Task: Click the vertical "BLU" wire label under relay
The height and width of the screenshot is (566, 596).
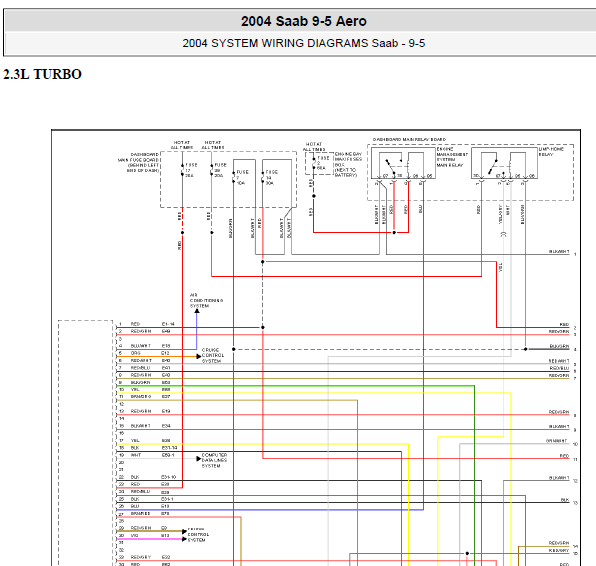Action: click(x=420, y=209)
